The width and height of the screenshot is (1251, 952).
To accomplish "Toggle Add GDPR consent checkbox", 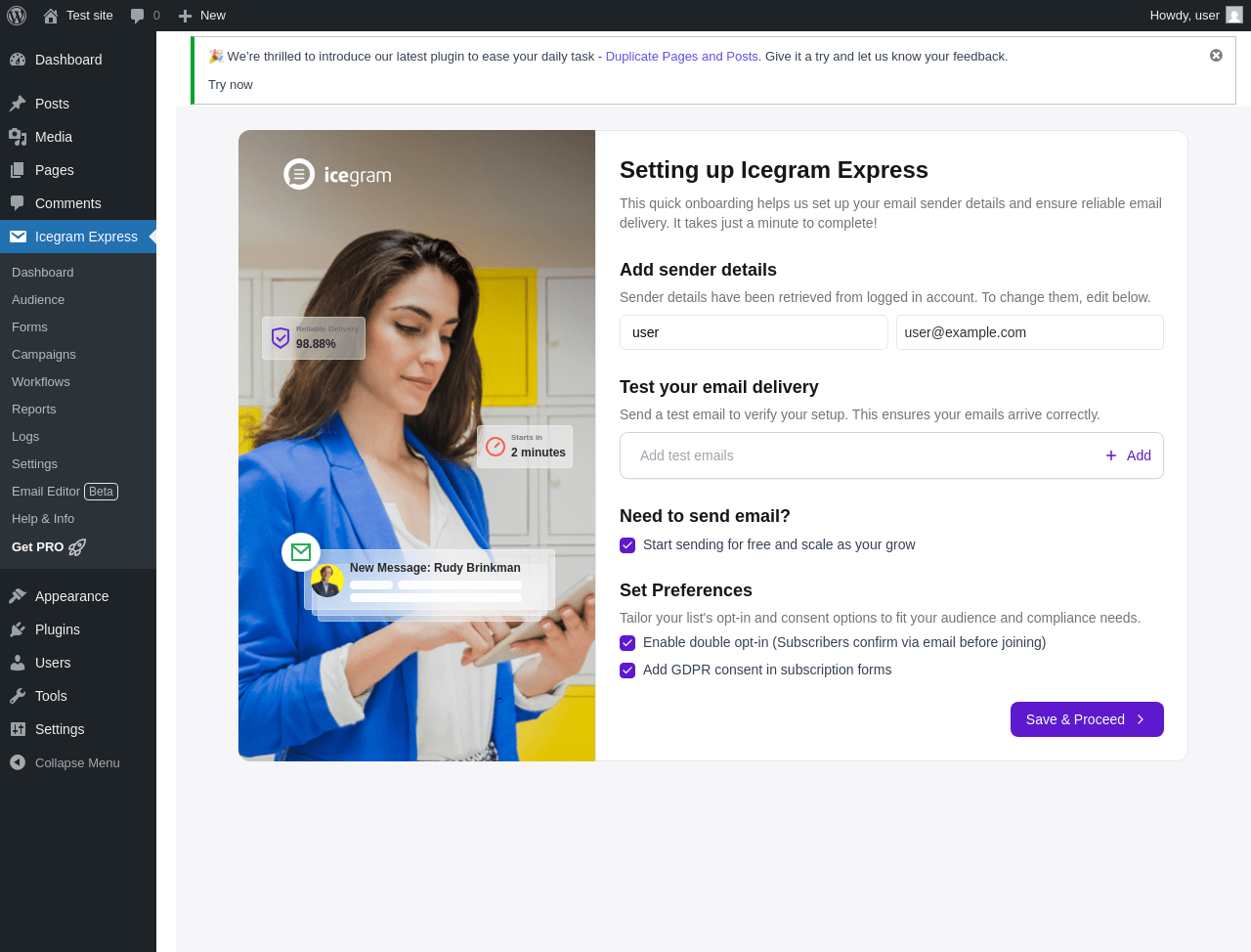I will coord(627,671).
